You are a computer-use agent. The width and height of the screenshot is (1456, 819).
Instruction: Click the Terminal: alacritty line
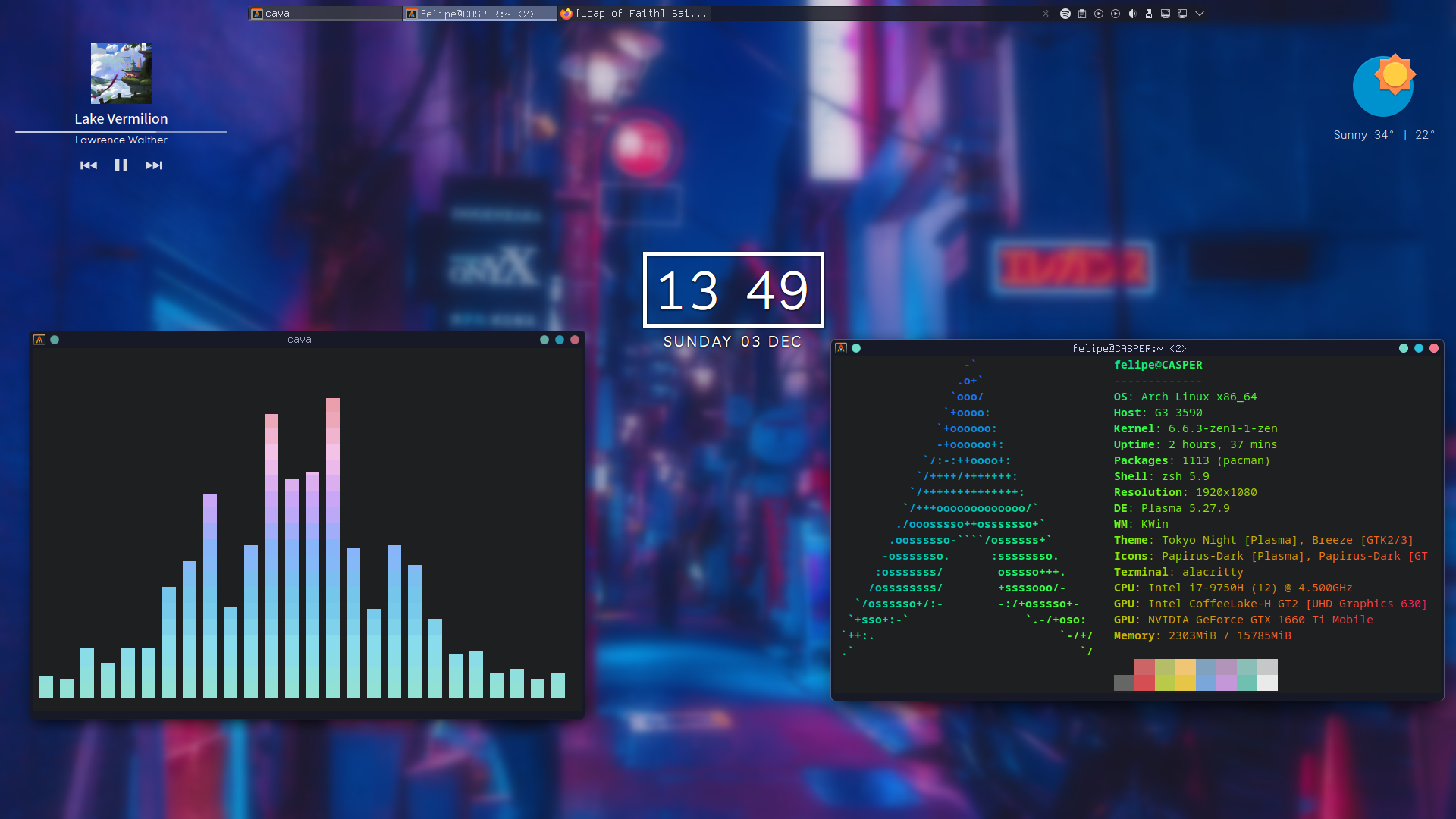click(x=1178, y=572)
